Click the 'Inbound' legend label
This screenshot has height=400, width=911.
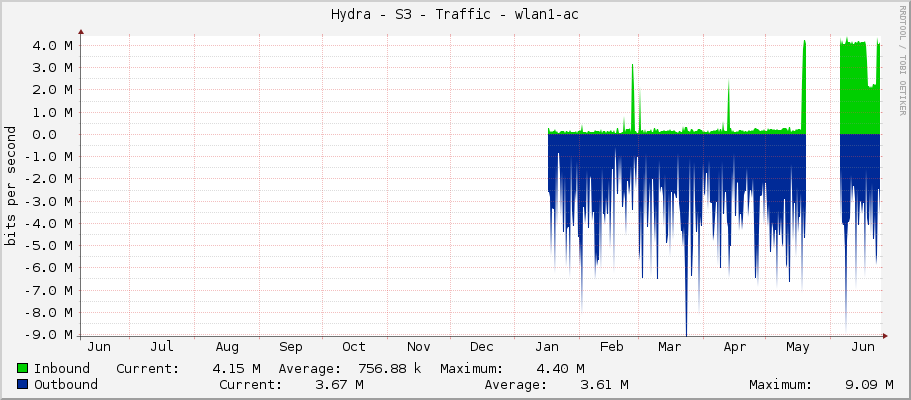point(62,368)
